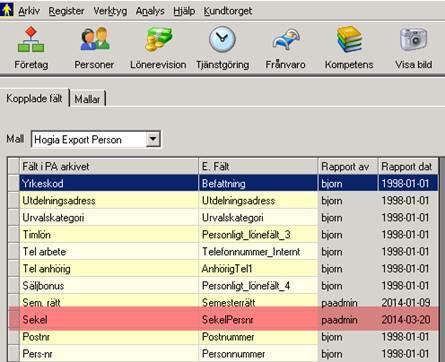Select the Utdelningsadress cell in PA arkivet column
Image resolution: width=445 pixels, height=362 pixels.
pos(109,201)
